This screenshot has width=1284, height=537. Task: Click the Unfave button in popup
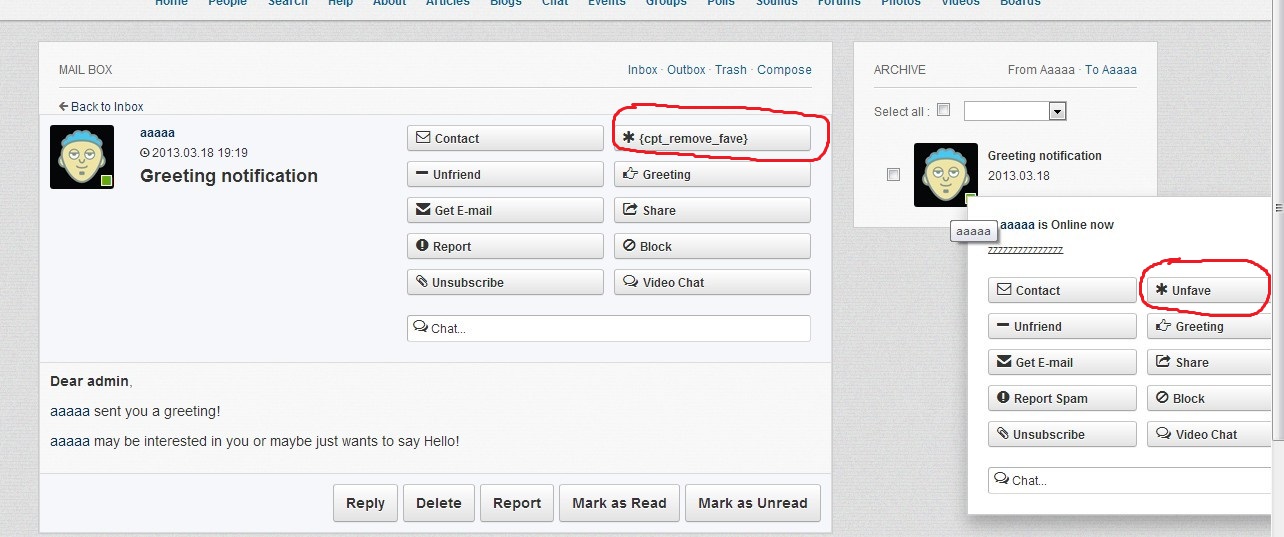coord(1209,290)
